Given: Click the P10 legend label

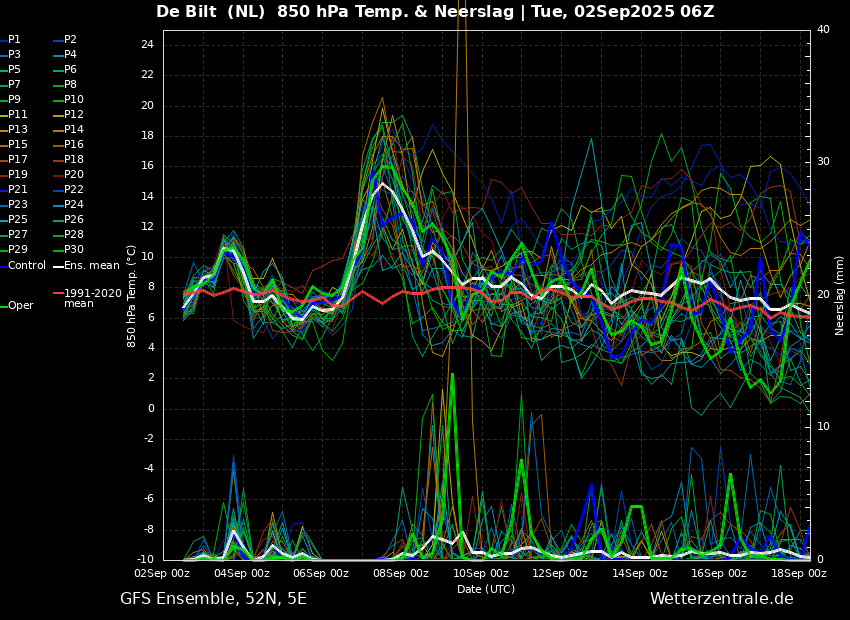Looking at the screenshot, I should 73,100.
